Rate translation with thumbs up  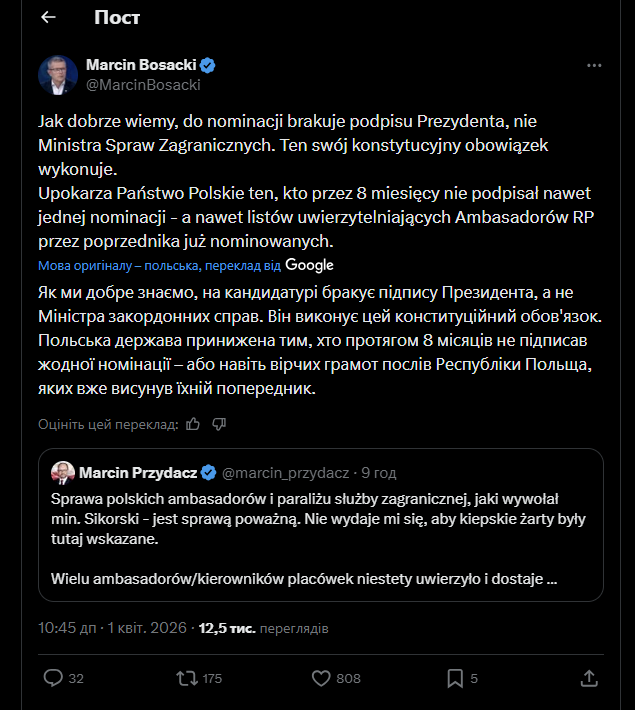click(193, 424)
